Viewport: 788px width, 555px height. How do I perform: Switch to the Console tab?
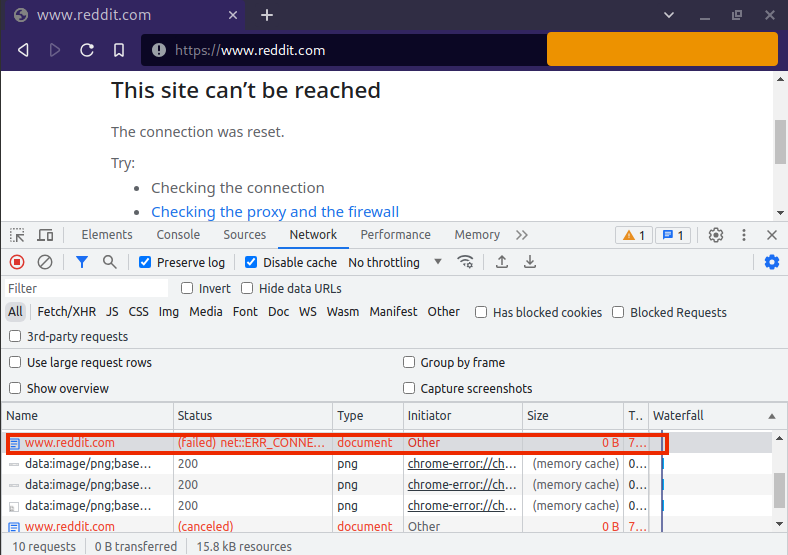point(178,235)
